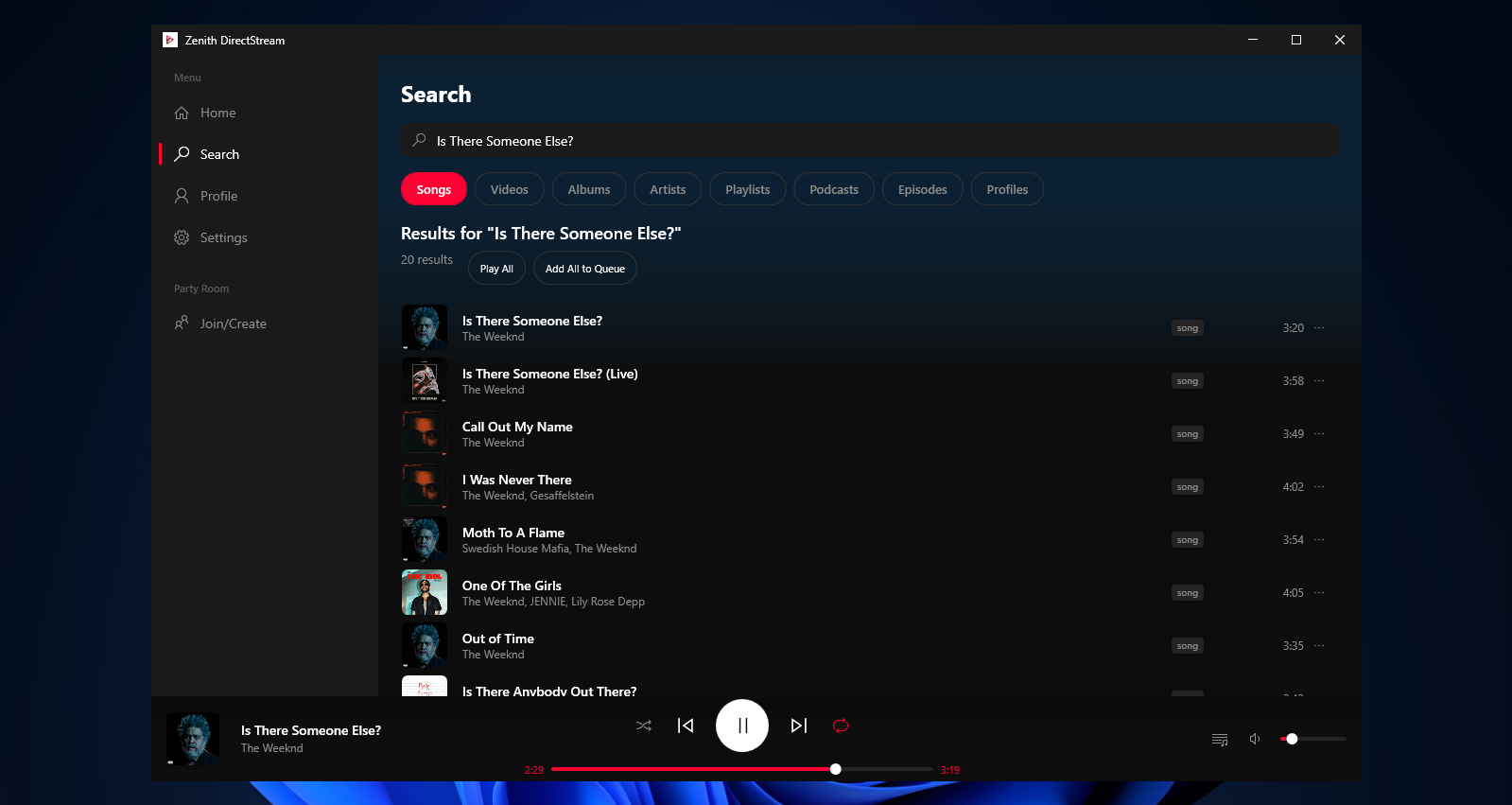Click the Zenith DirectStream app logo

170,40
